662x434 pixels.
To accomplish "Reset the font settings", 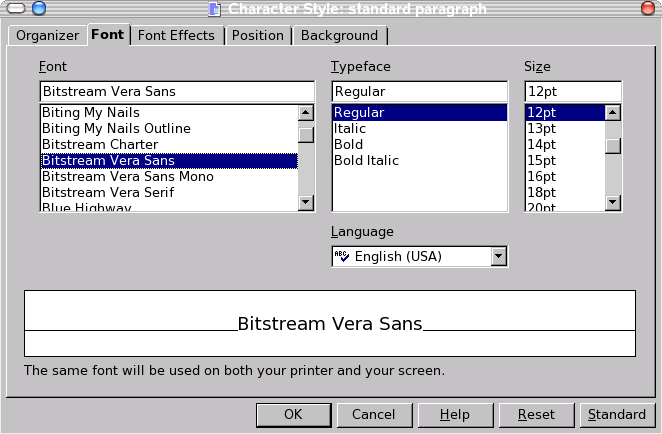I will [x=536, y=414].
